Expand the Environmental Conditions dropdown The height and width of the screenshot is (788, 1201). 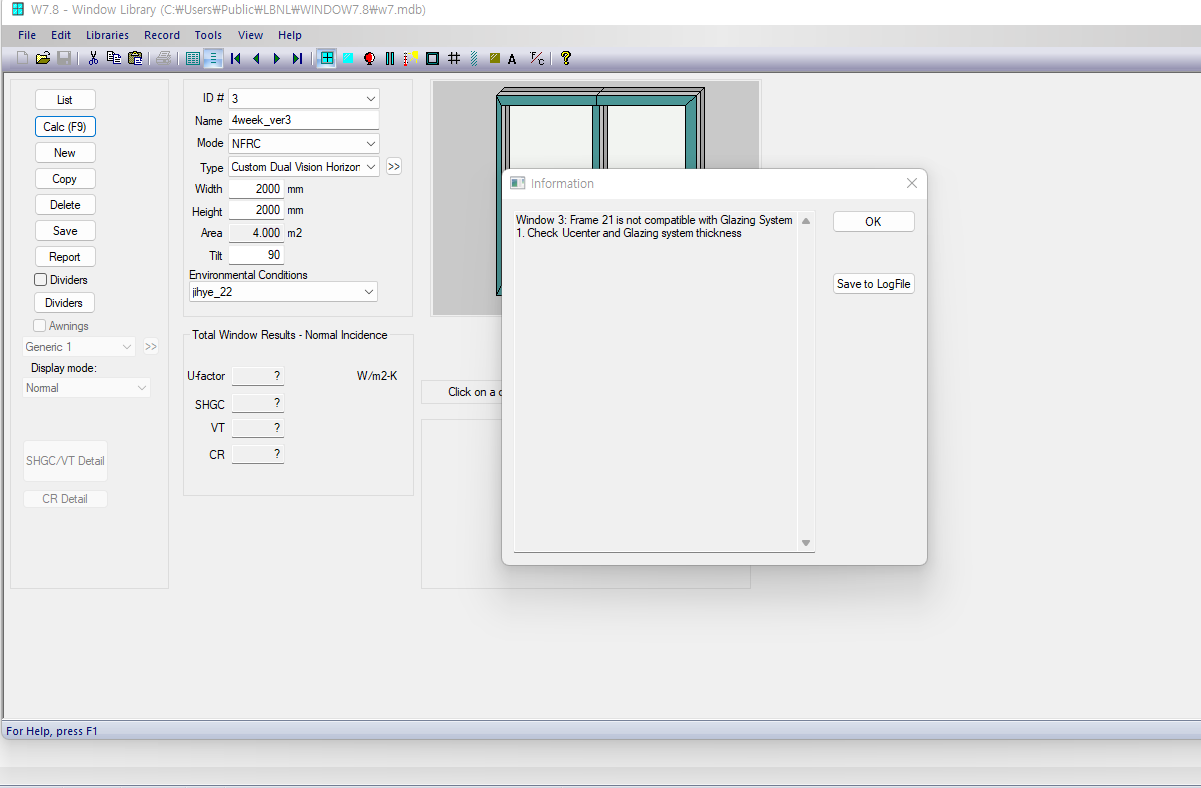pyautogui.click(x=369, y=292)
